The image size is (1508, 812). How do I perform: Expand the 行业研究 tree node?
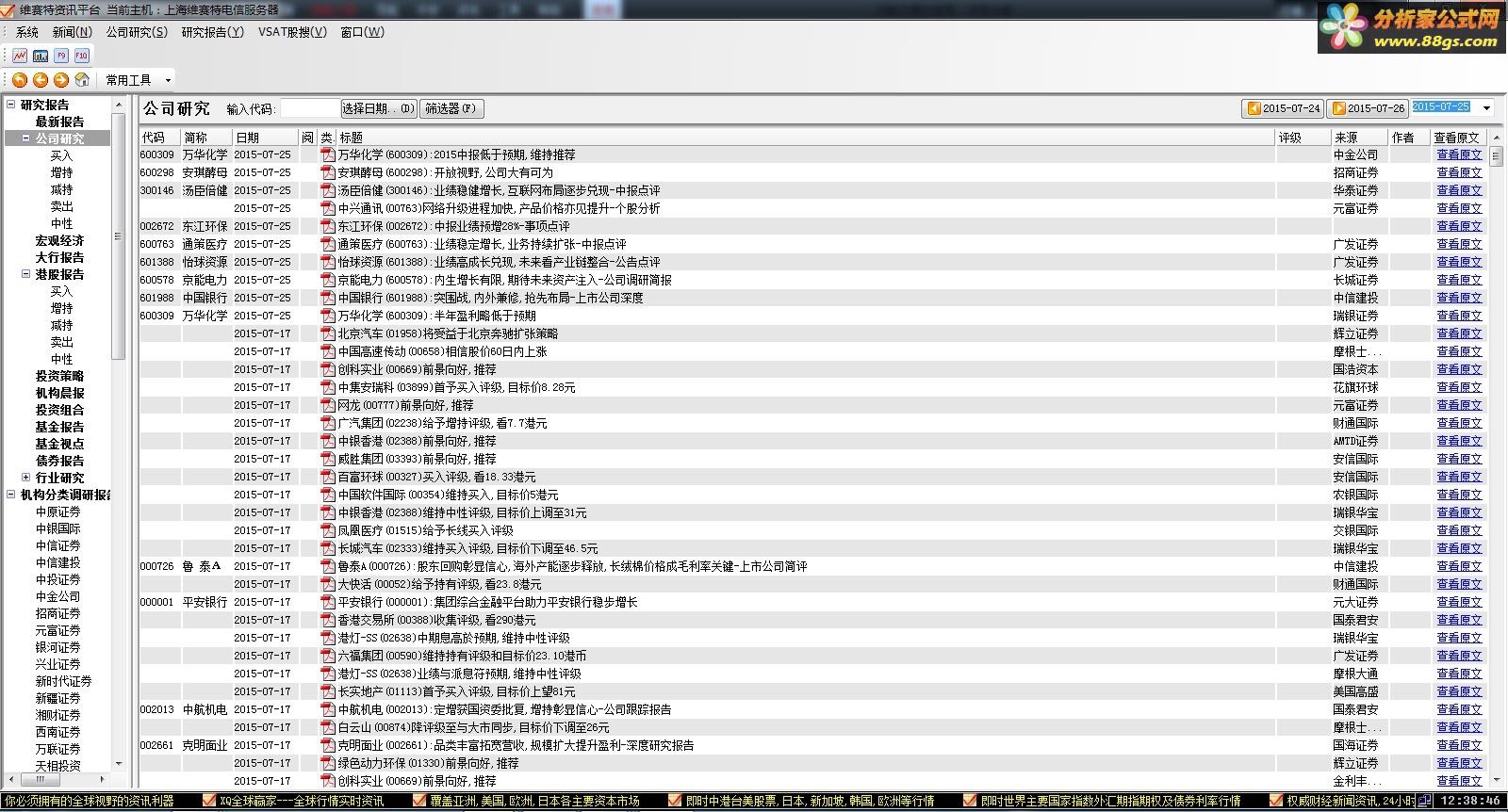26,478
